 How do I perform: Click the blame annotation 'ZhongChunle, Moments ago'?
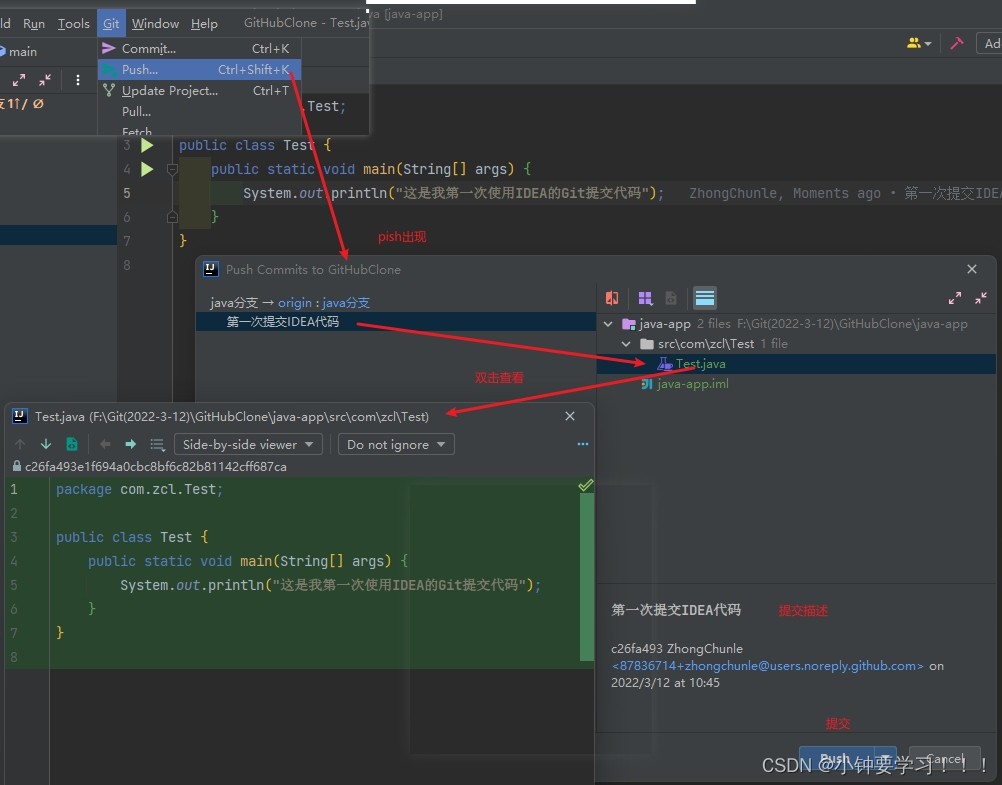click(785, 193)
